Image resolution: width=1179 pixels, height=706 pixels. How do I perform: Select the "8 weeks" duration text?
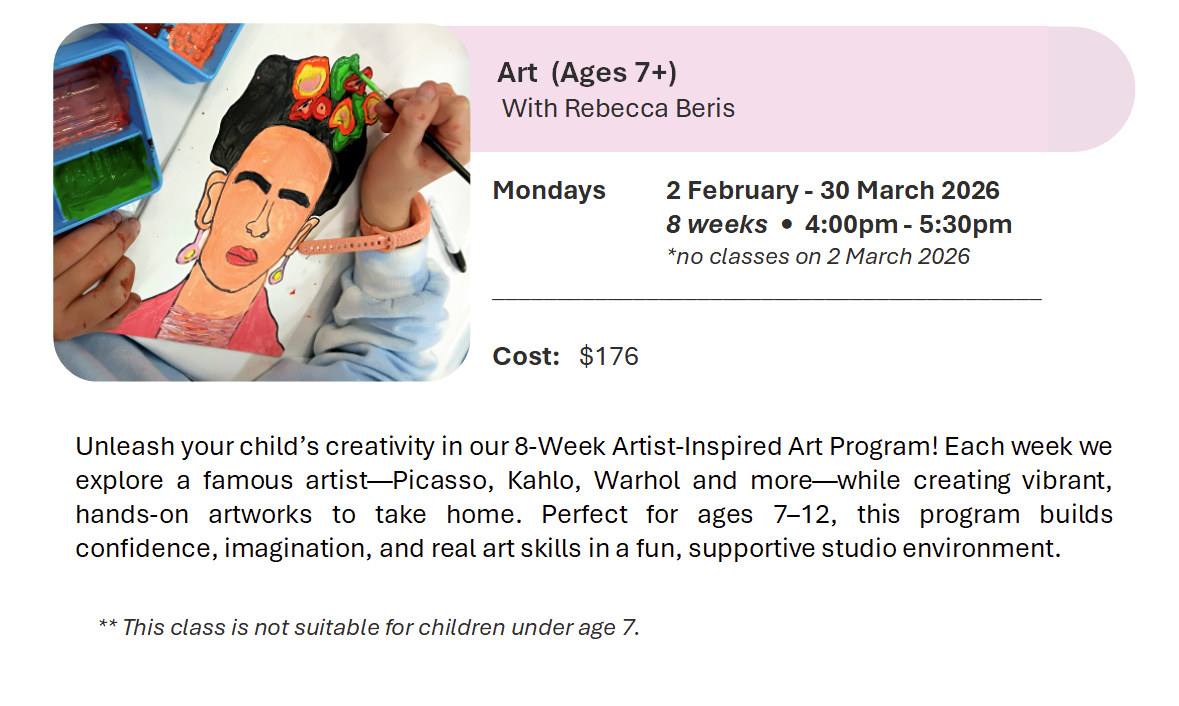click(717, 224)
